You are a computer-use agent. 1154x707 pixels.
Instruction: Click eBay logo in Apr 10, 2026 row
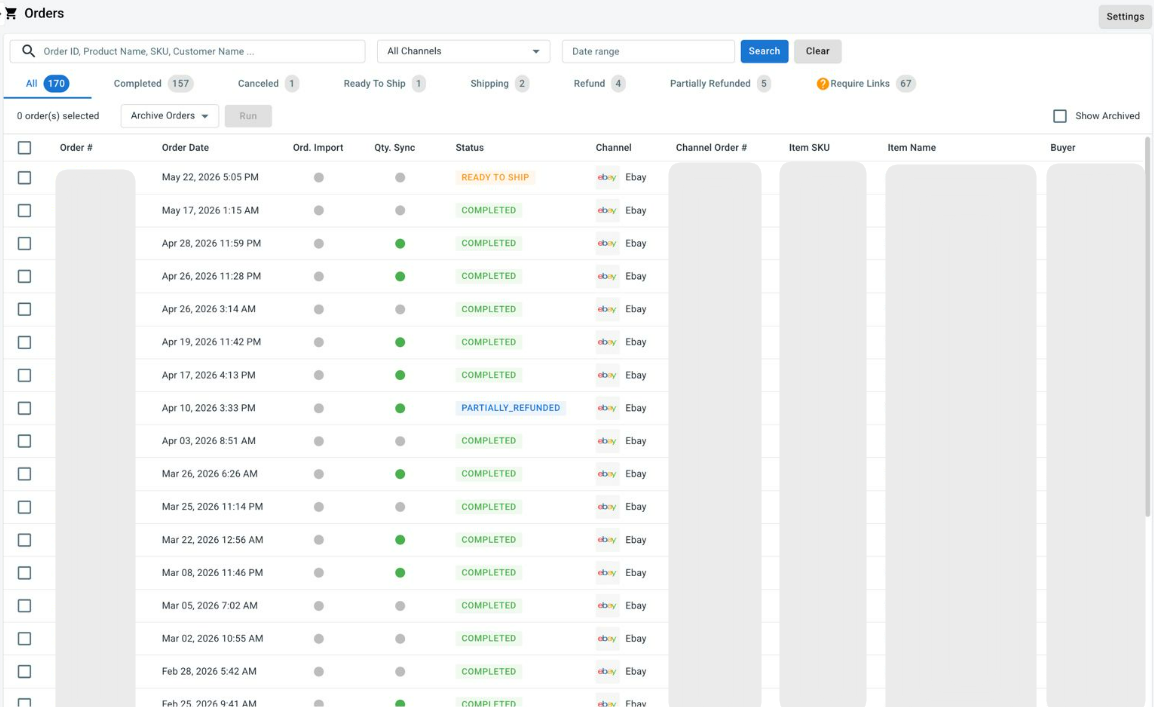(607, 408)
